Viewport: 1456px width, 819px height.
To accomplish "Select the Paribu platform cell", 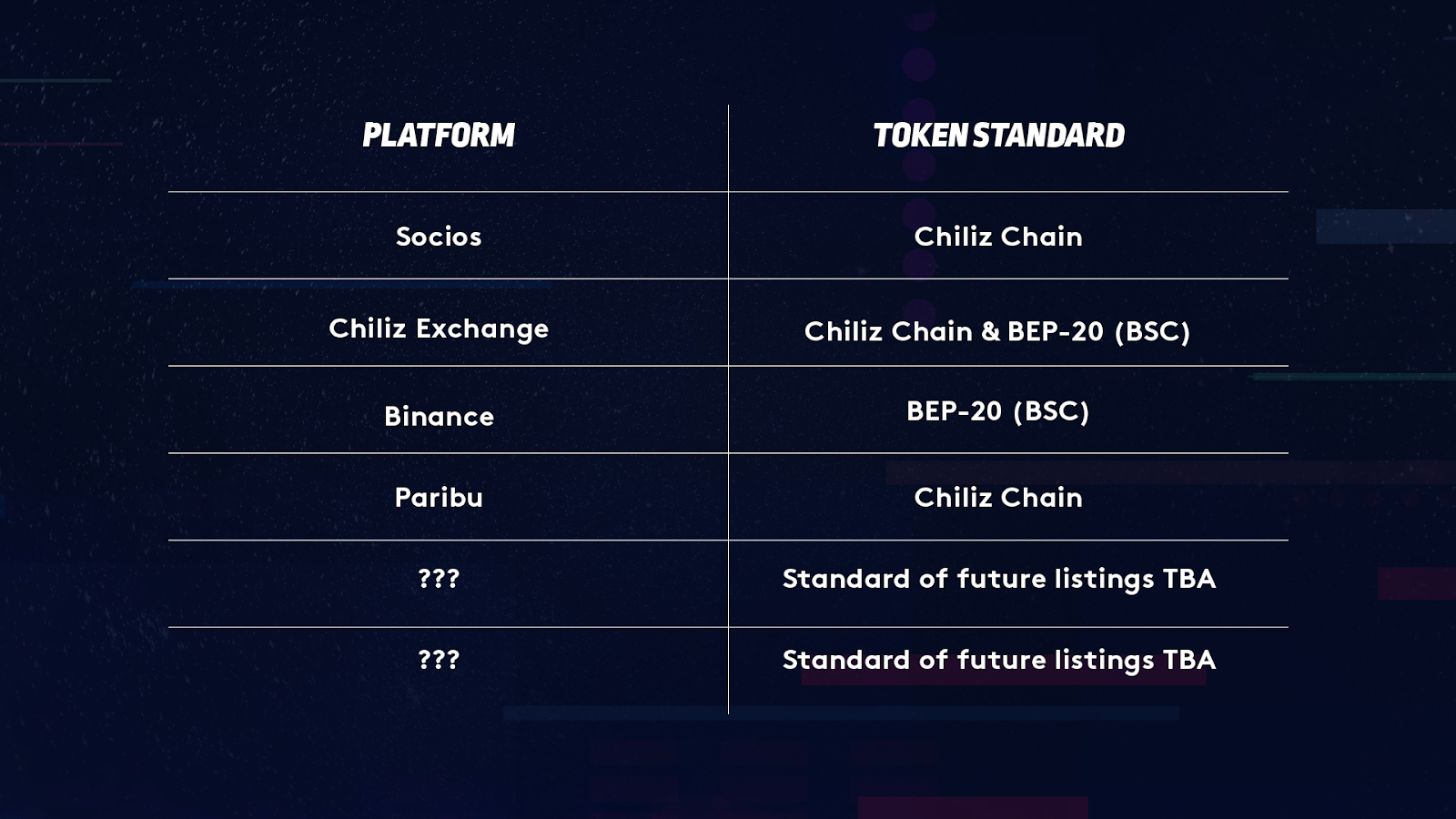I will coord(439,497).
